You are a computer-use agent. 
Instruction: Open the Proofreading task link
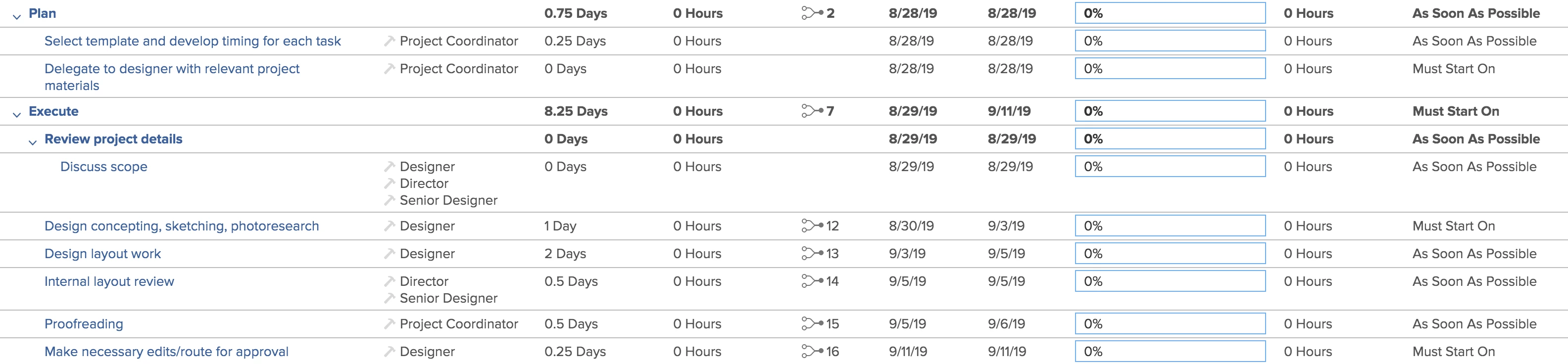[x=83, y=324]
